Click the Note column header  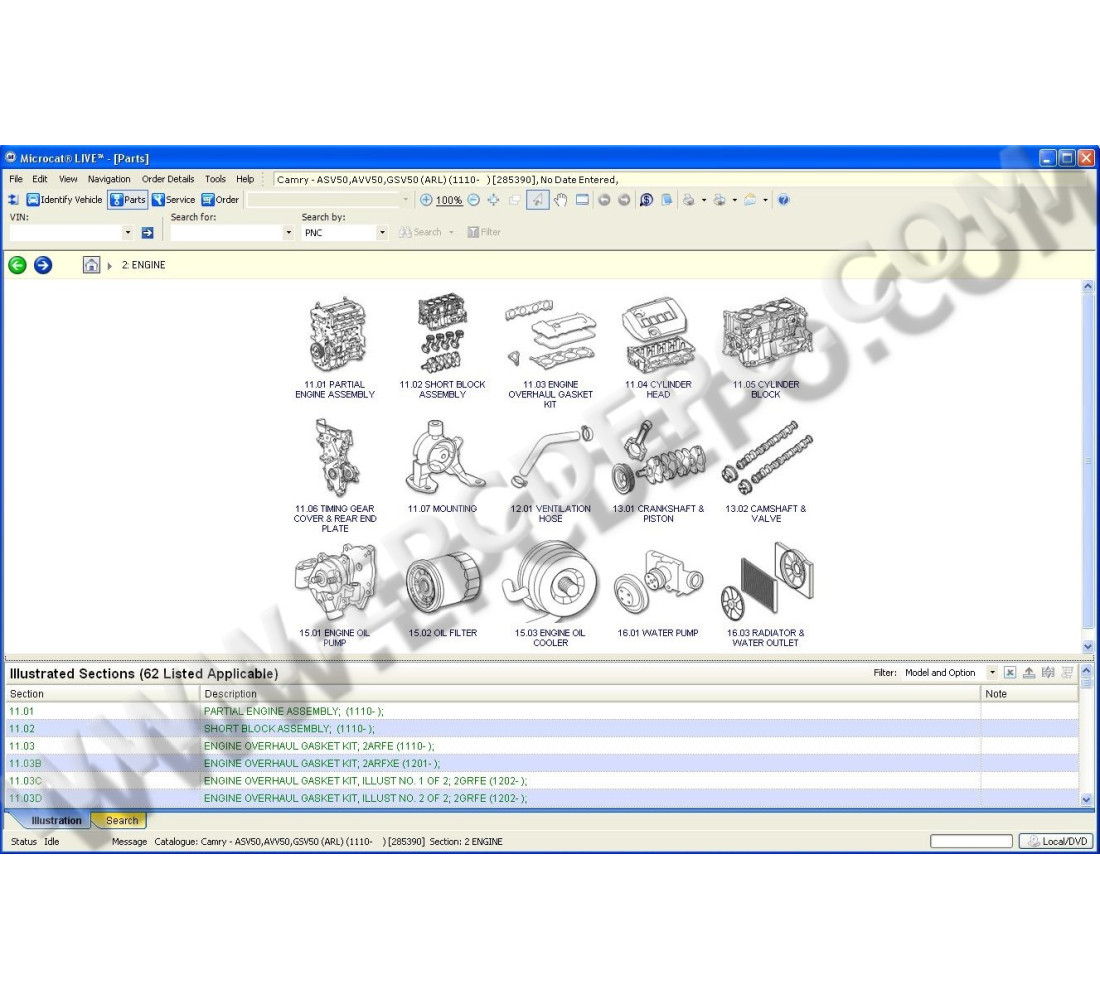pyautogui.click(x=1029, y=694)
